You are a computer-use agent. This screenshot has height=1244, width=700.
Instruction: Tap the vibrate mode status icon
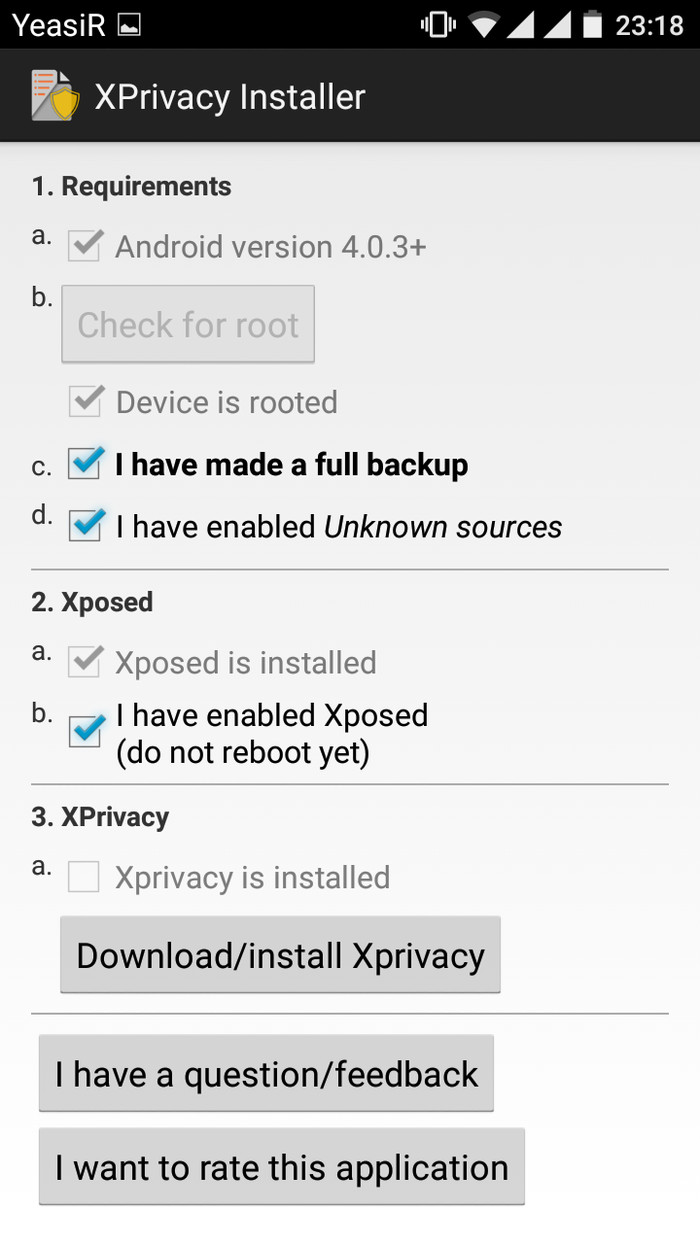tap(437, 25)
